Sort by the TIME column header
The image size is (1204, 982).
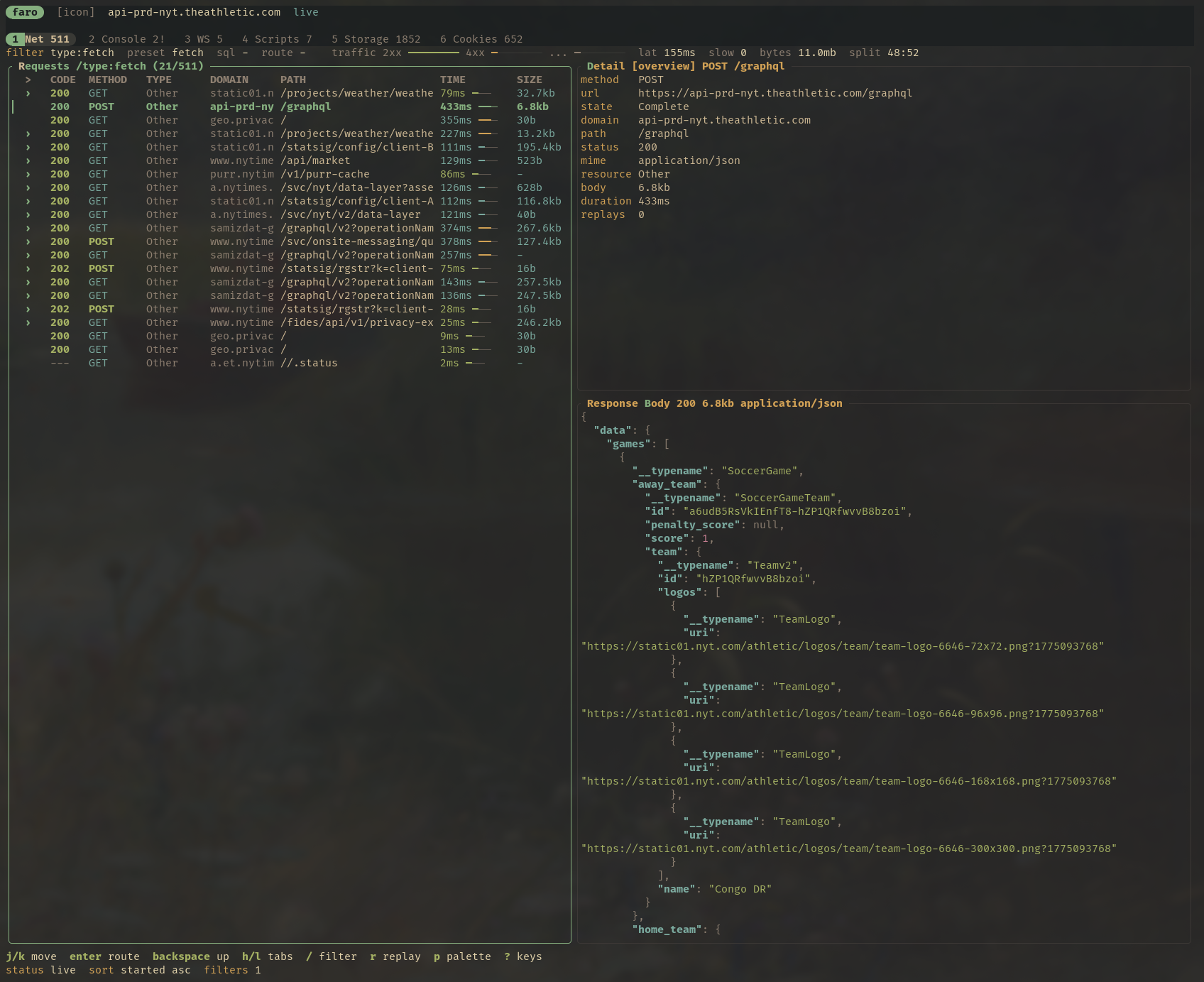(x=453, y=80)
